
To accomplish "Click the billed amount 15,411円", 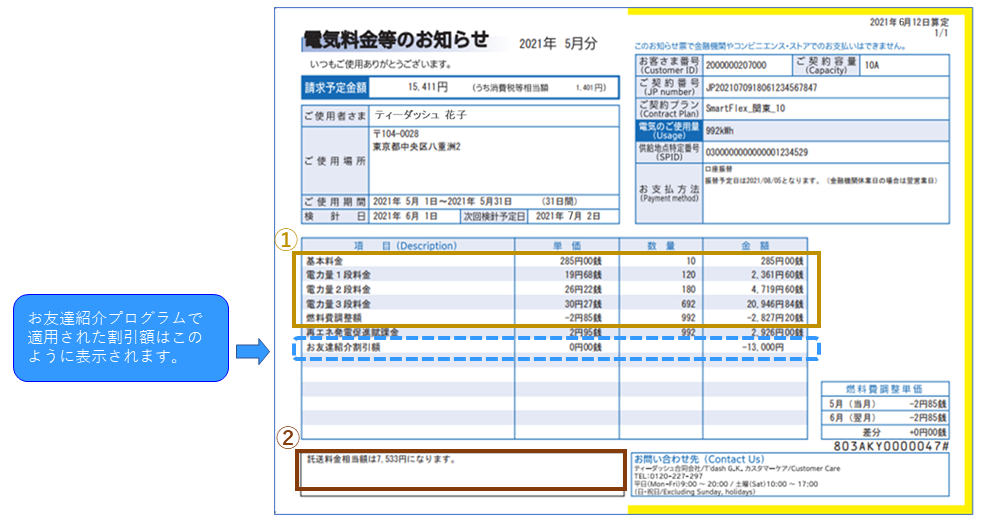I will [x=427, y=88].
